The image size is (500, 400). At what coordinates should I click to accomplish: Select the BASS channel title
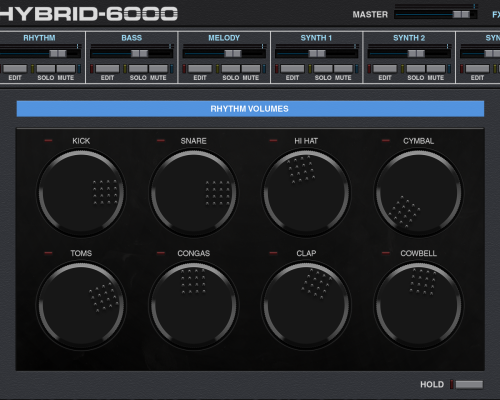coord(132,38)
